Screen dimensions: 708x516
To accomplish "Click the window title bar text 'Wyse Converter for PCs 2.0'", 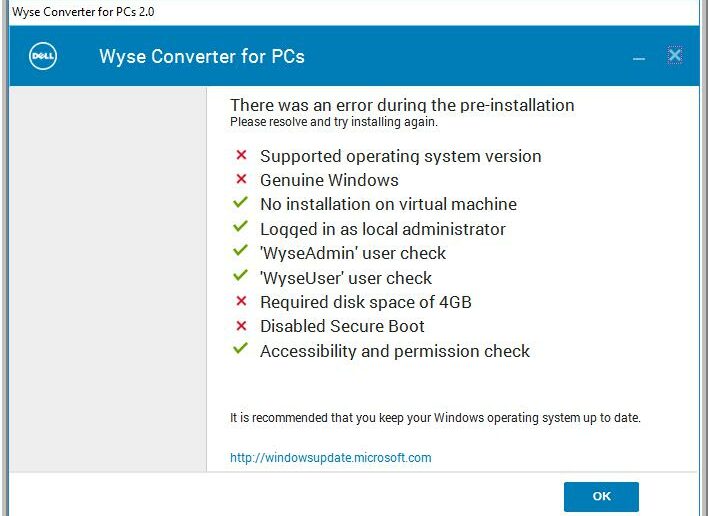I will click(83, 12).
